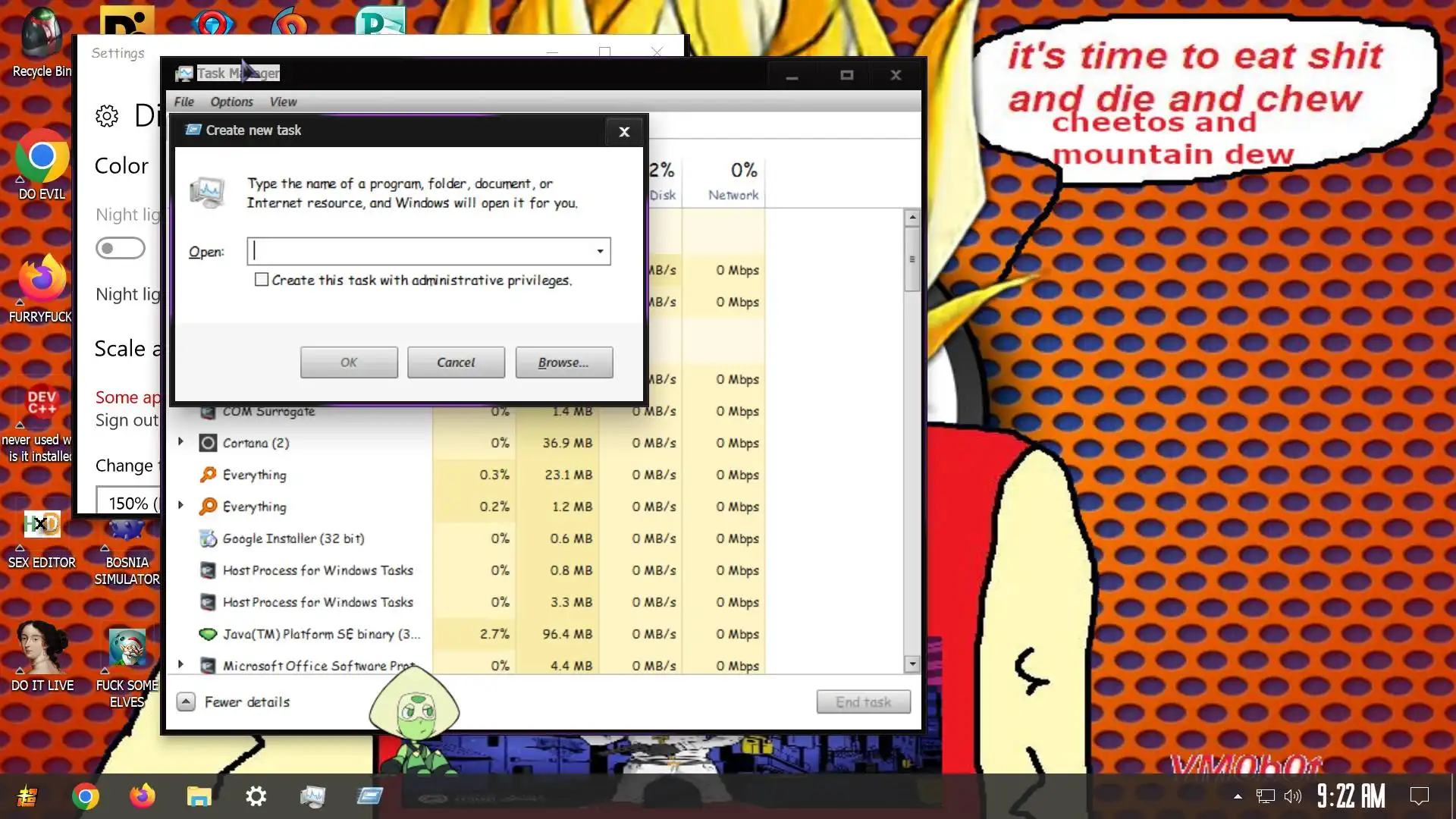The width and height of the screenshot is (1456, 819).
Task: Open File Explorer from the taskbar
Action: (199, 796)
